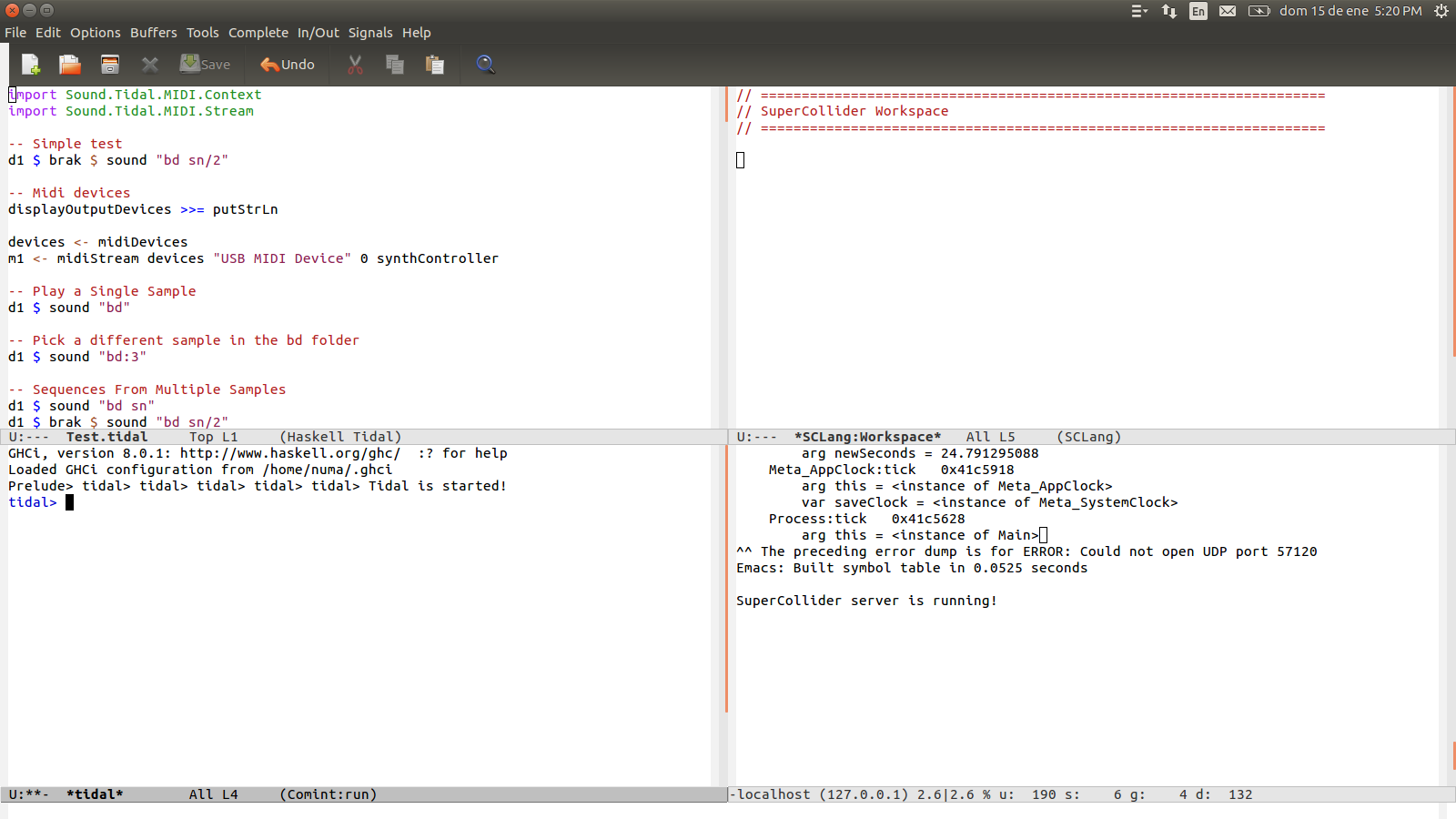Click the *SCLang:Workspace* buffer name
1456x819 pixels.
coord(867,437)
